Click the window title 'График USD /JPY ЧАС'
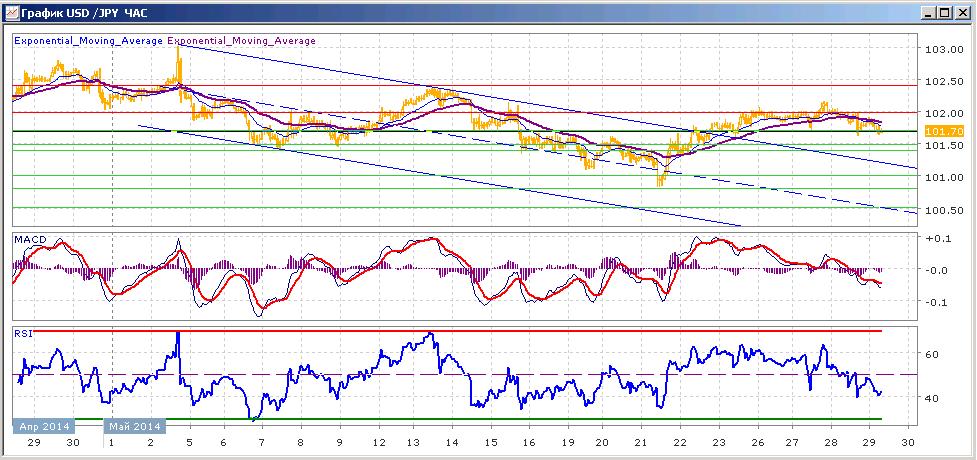 [84, 12]
